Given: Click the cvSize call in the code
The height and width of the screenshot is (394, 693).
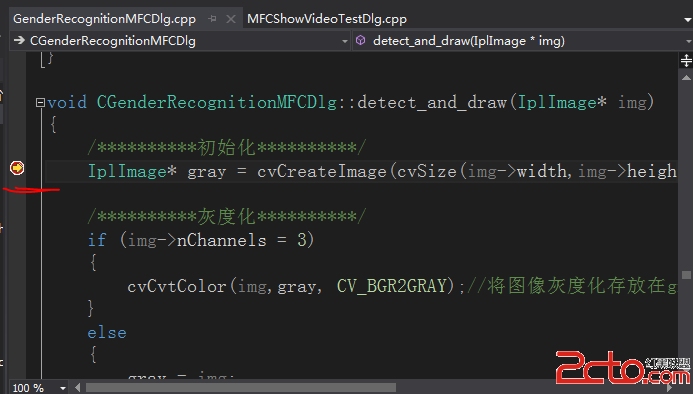Looking at the screenshot, I should tap(427, 171).
